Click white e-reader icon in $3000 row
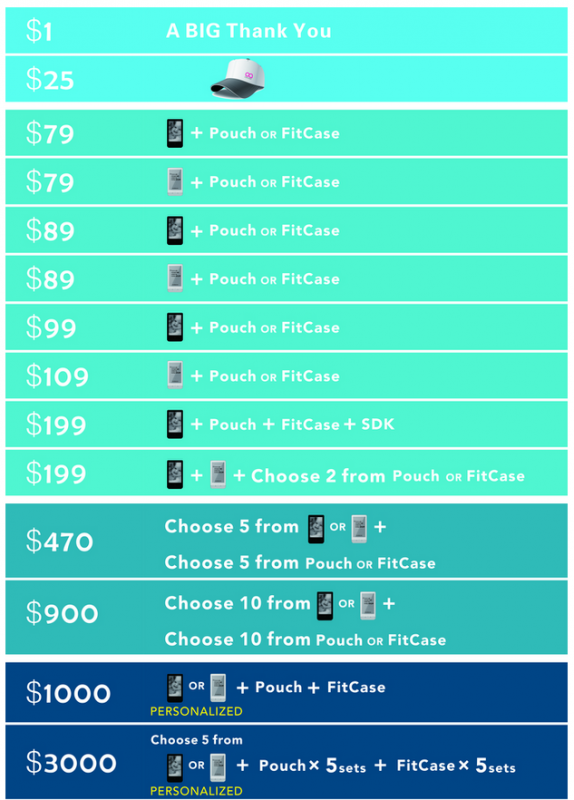Screen dimensions: 574x800 pyautogui.click(x=218, y=767)
